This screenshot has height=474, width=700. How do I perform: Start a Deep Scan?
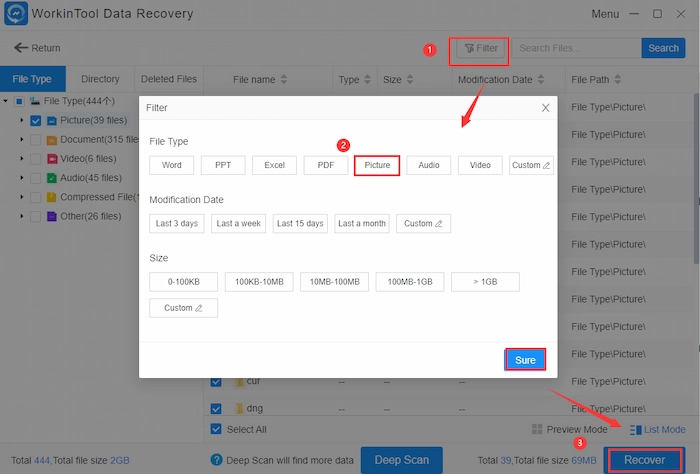(x=401, y=460)
